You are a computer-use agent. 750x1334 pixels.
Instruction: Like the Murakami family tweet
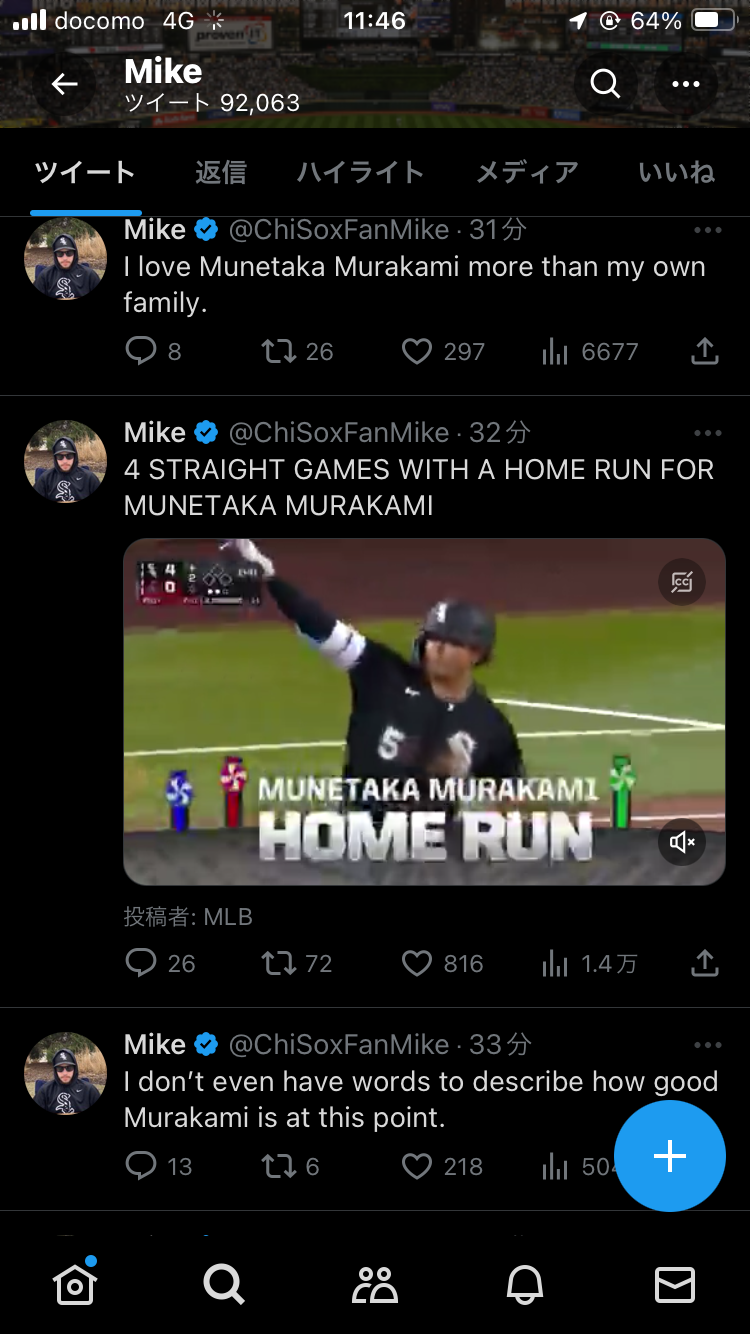(x=416, y=351)
